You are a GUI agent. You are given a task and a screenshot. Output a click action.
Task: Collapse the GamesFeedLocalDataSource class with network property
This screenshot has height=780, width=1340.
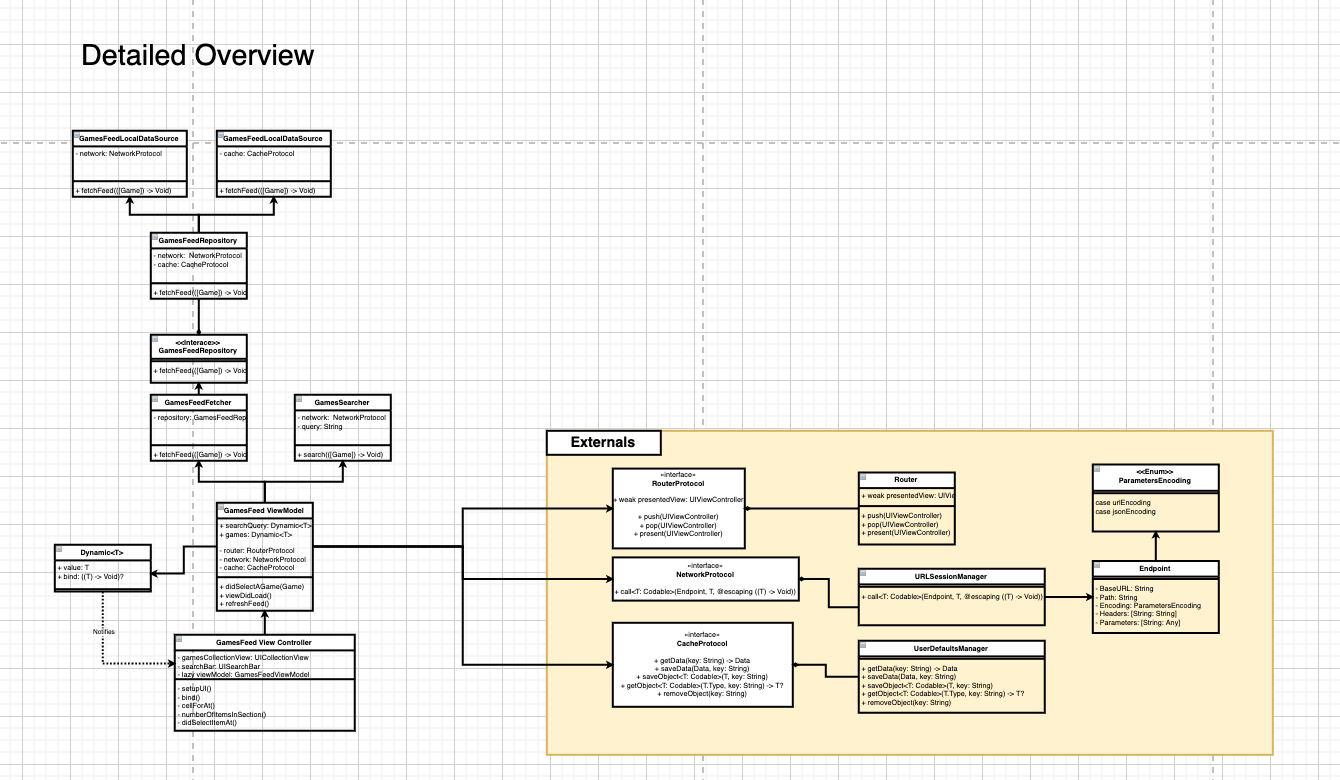tap(78, 135)
